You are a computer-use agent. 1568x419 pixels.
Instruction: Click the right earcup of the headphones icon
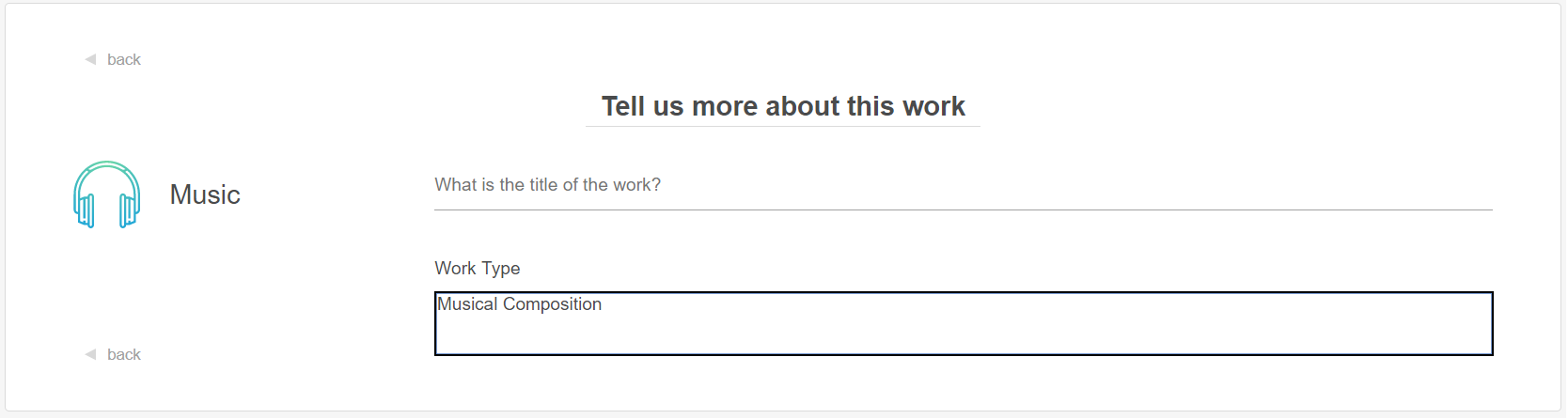click(129, 210)
